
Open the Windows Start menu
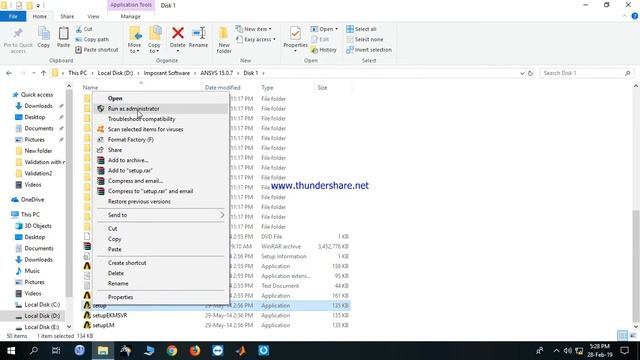(11, 351)
